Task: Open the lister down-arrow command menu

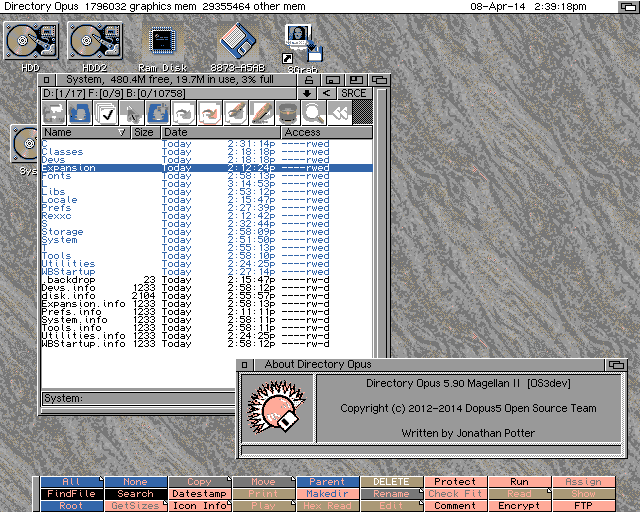Action: 307,93
